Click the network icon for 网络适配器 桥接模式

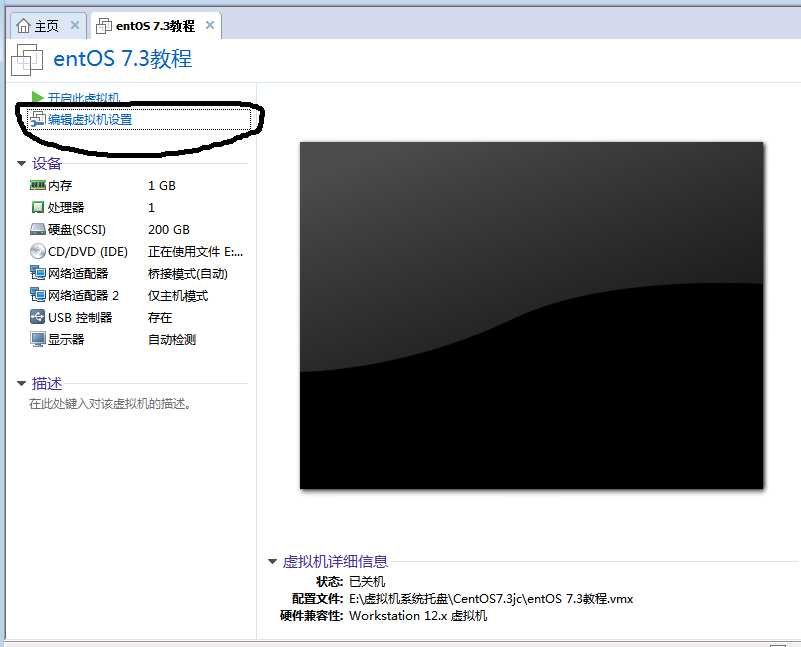click(x=38, y=273)
